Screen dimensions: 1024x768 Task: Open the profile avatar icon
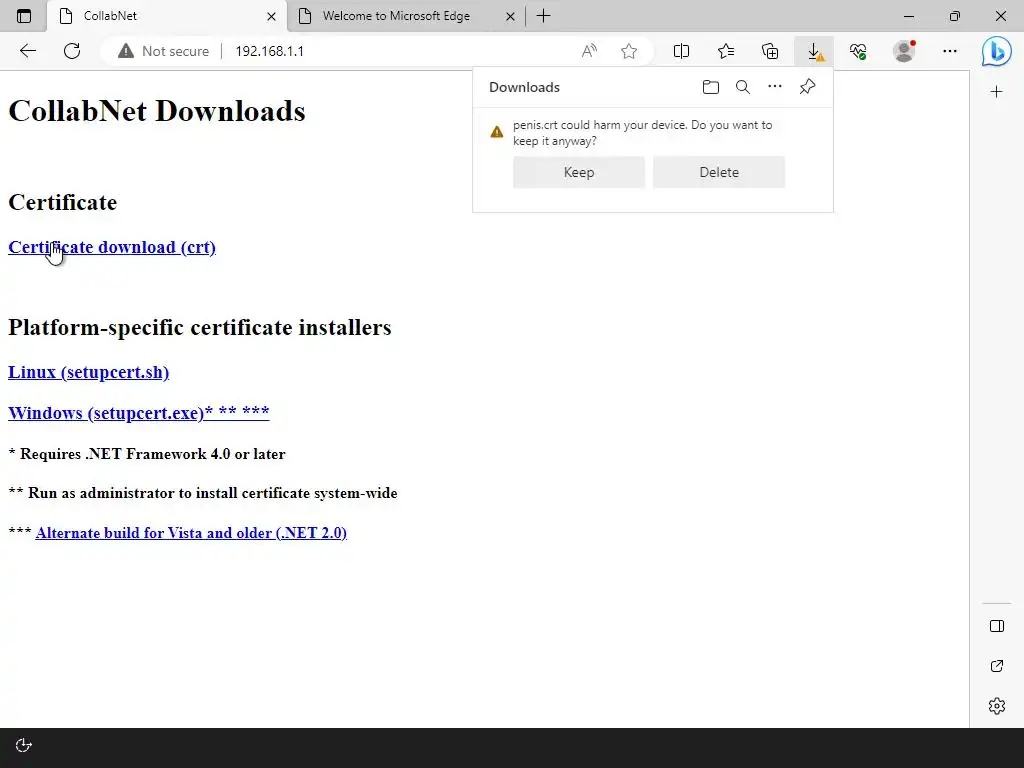[904, 51]
